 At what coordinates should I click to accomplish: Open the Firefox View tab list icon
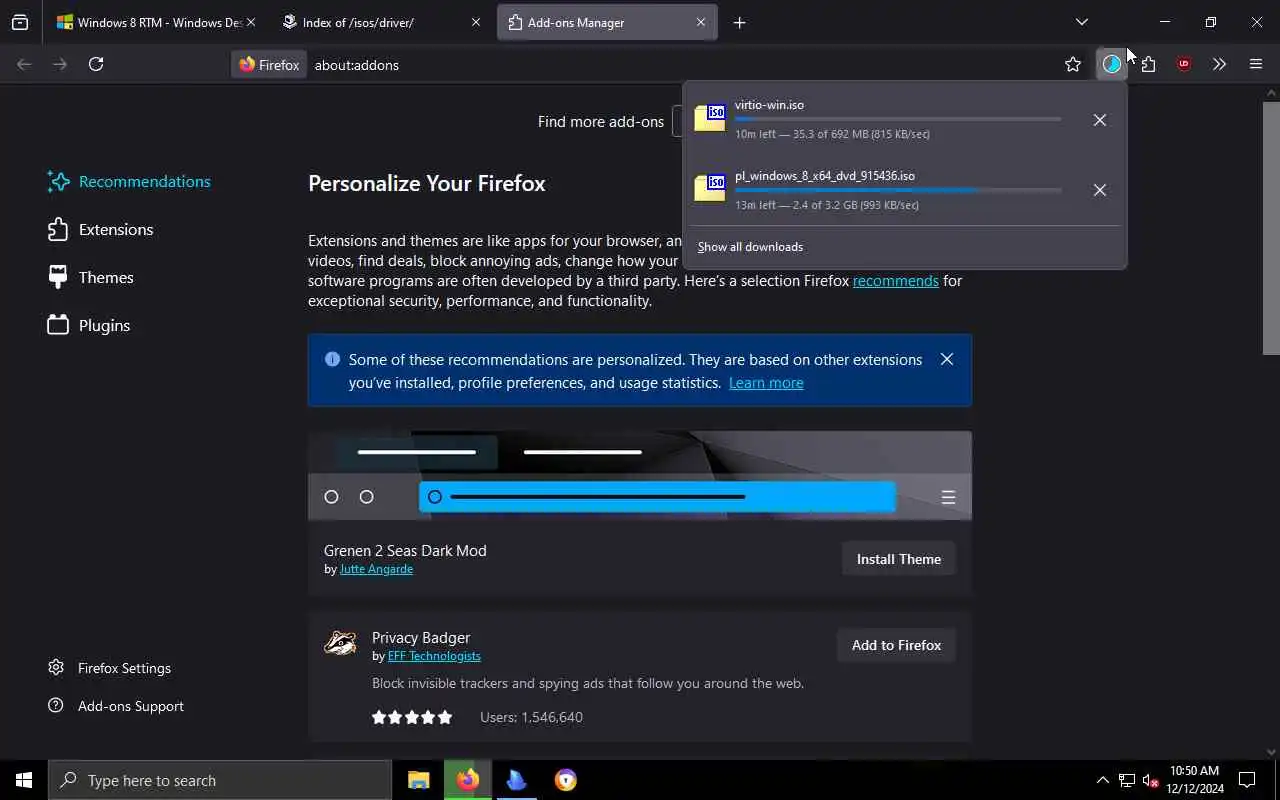coord(20,22)
